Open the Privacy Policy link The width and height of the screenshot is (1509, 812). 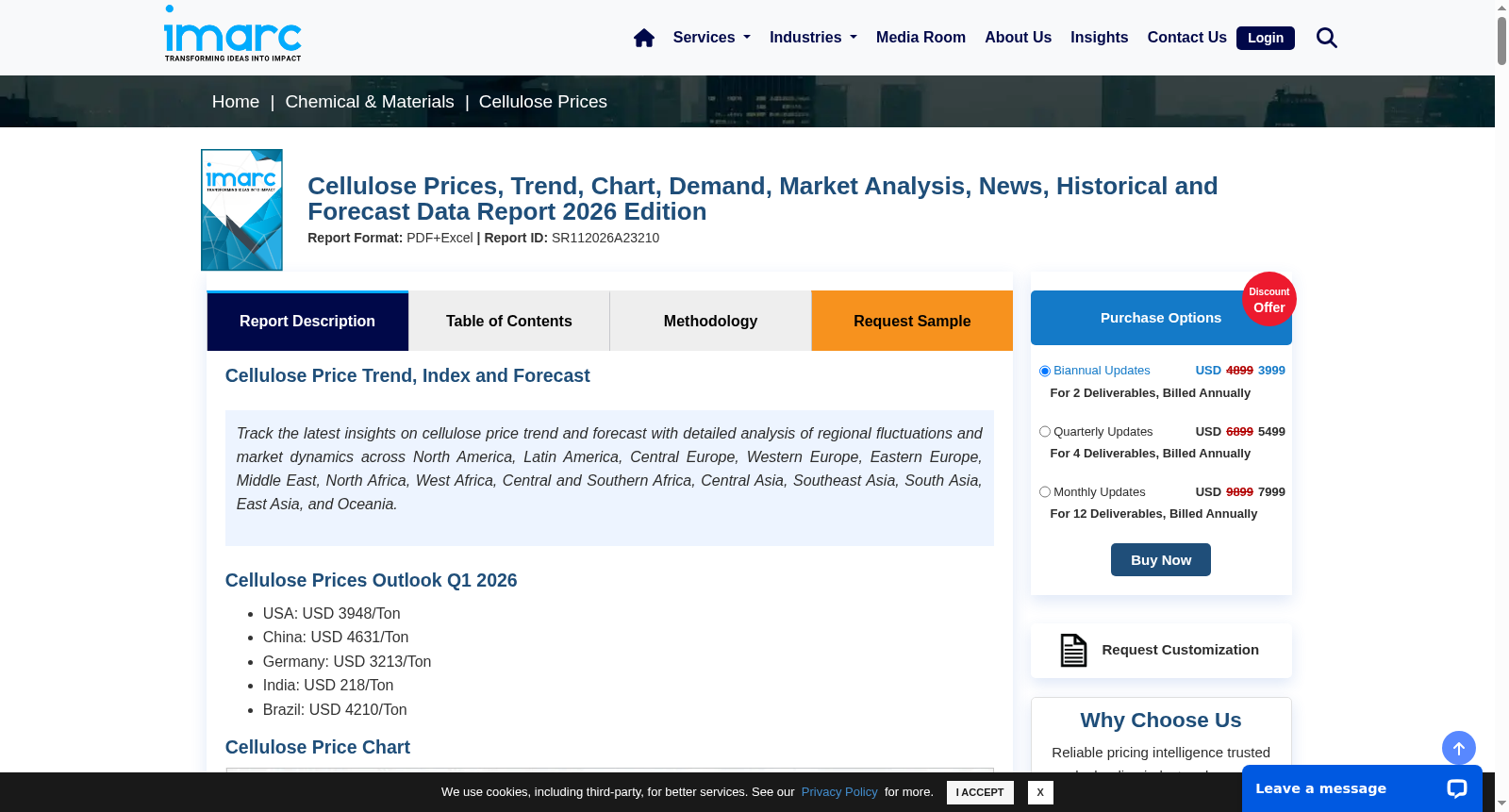839,792
